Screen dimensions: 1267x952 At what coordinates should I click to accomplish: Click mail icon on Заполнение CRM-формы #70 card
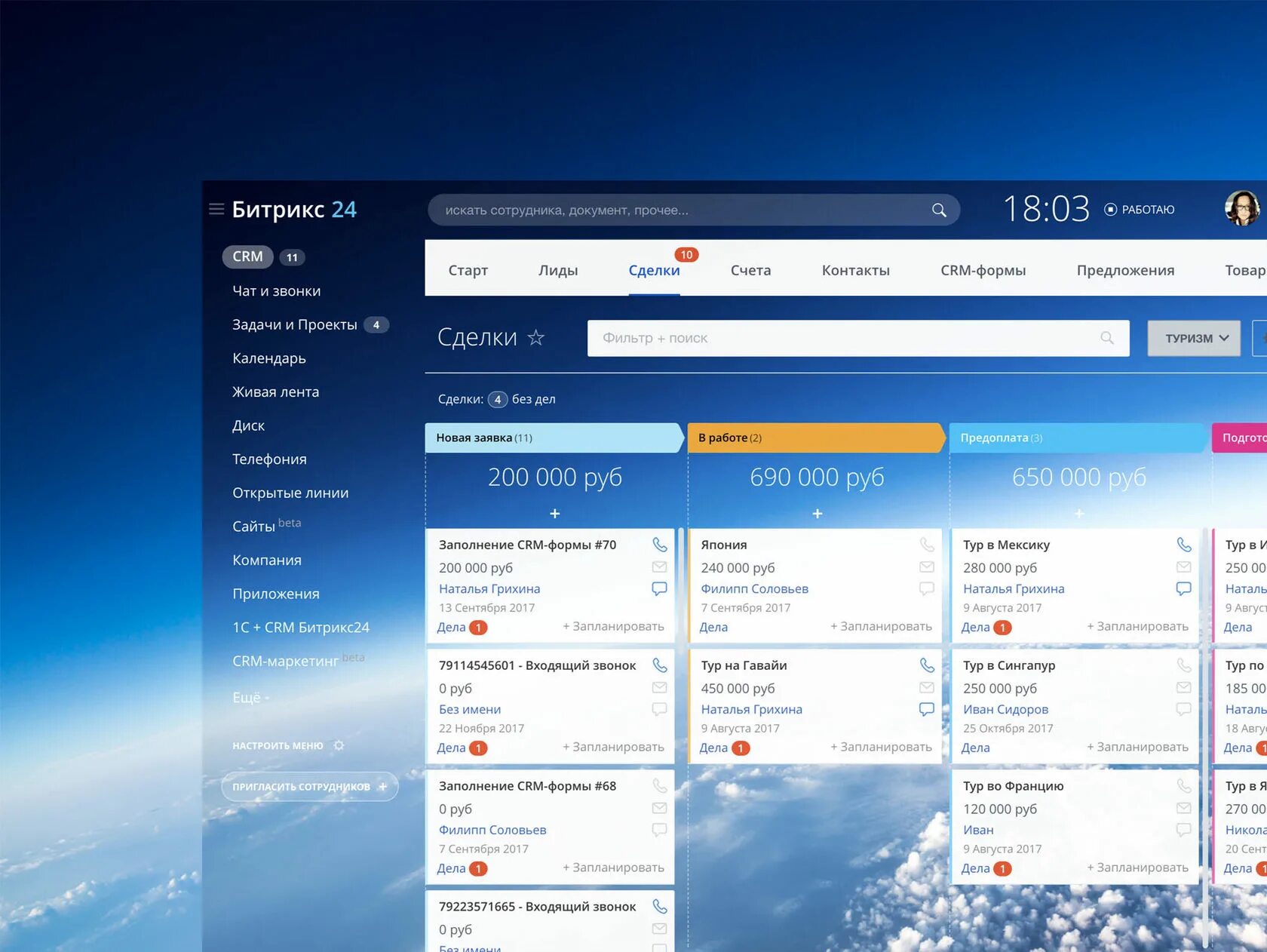[659, 567]
